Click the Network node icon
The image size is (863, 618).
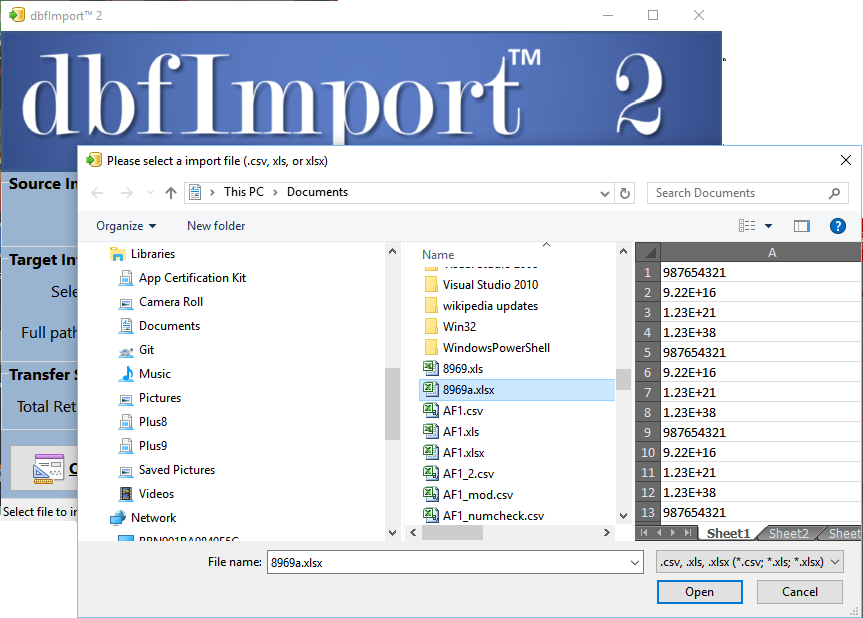tap(118, 518)
